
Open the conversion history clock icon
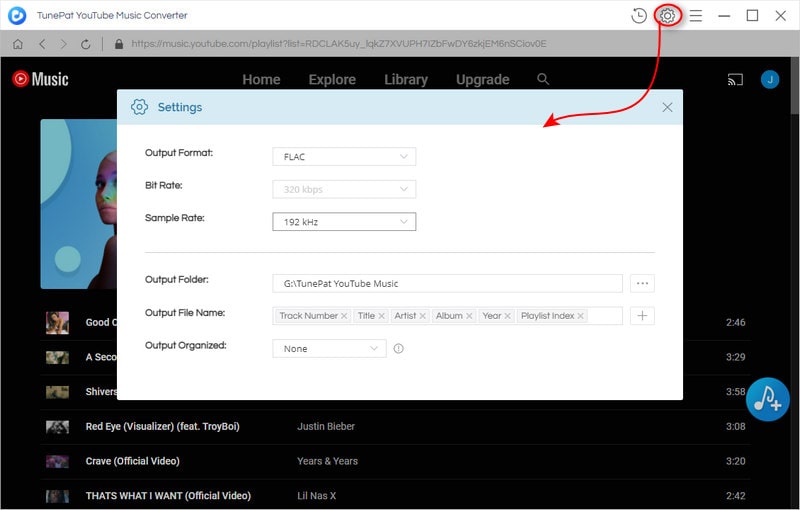pos(639,16)
